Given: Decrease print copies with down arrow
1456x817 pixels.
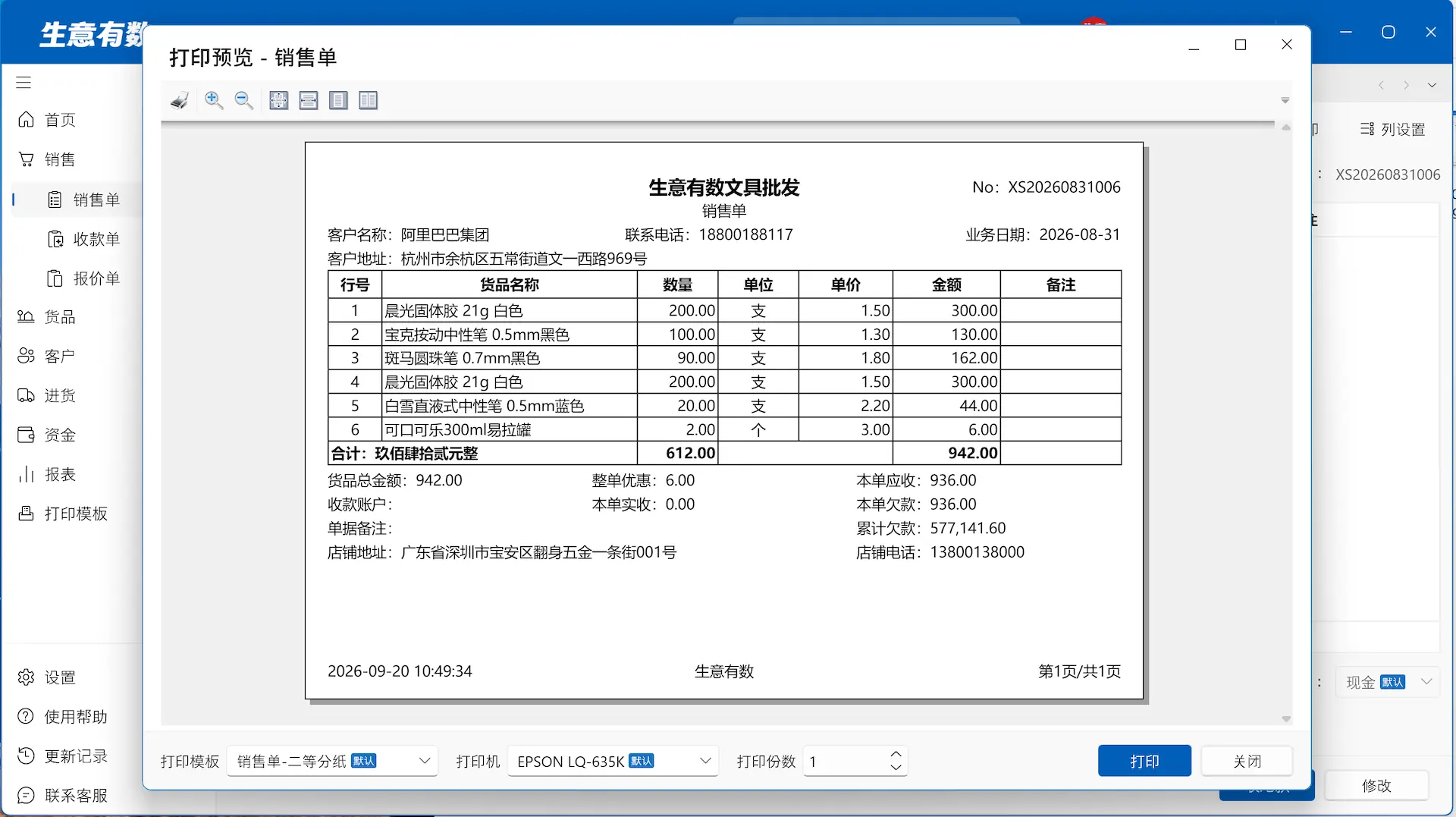Looking at the screenshot, I should tap(896, 768).
